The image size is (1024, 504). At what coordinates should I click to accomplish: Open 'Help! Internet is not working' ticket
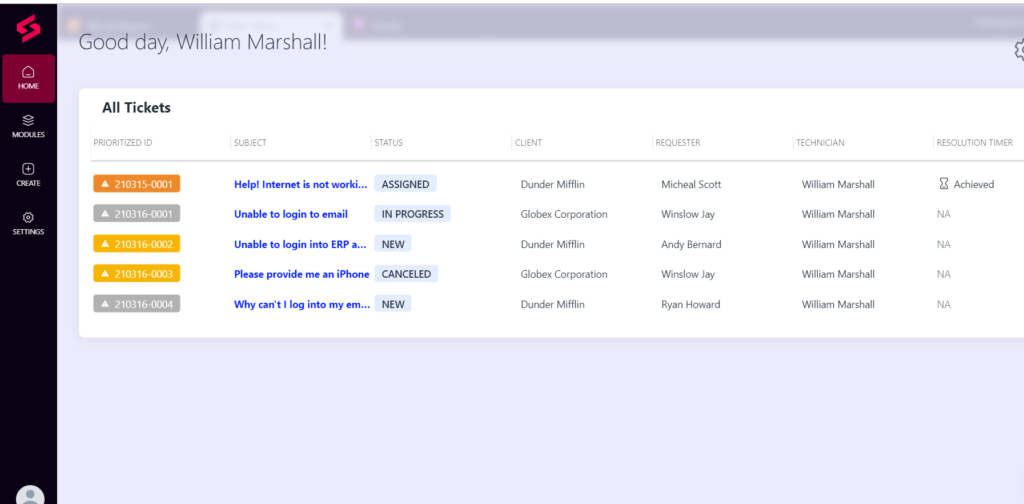[x=300, y=184]
